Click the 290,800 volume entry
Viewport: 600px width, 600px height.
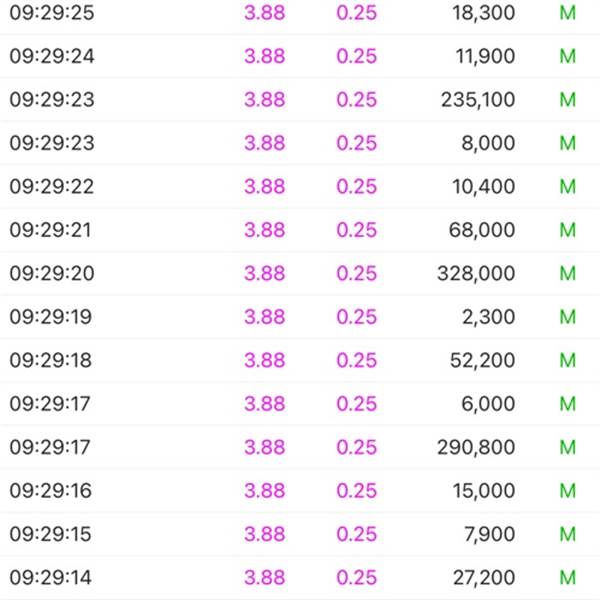(x=476, y=447)
